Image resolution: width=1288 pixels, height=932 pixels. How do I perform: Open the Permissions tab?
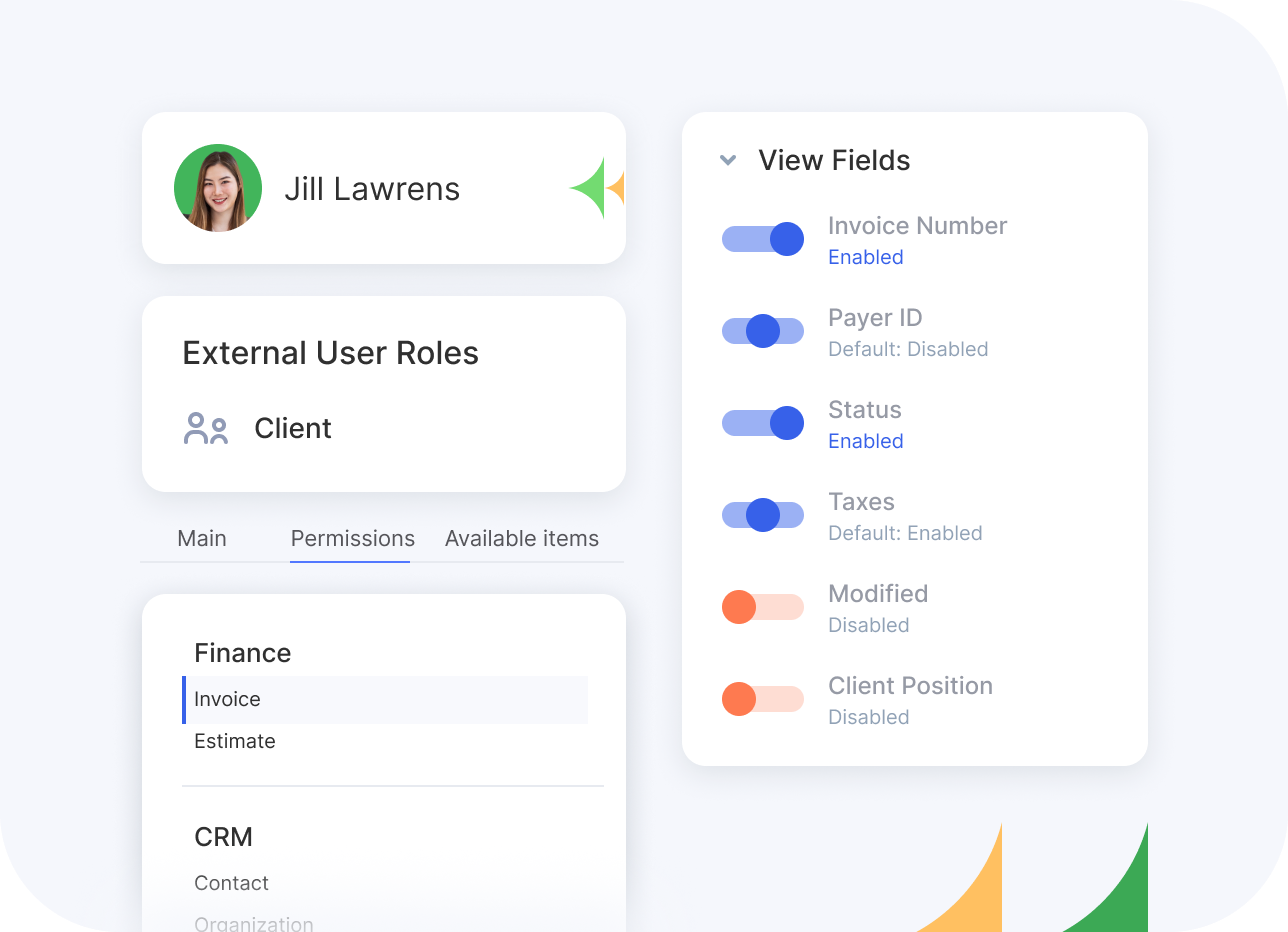[352, 538]
